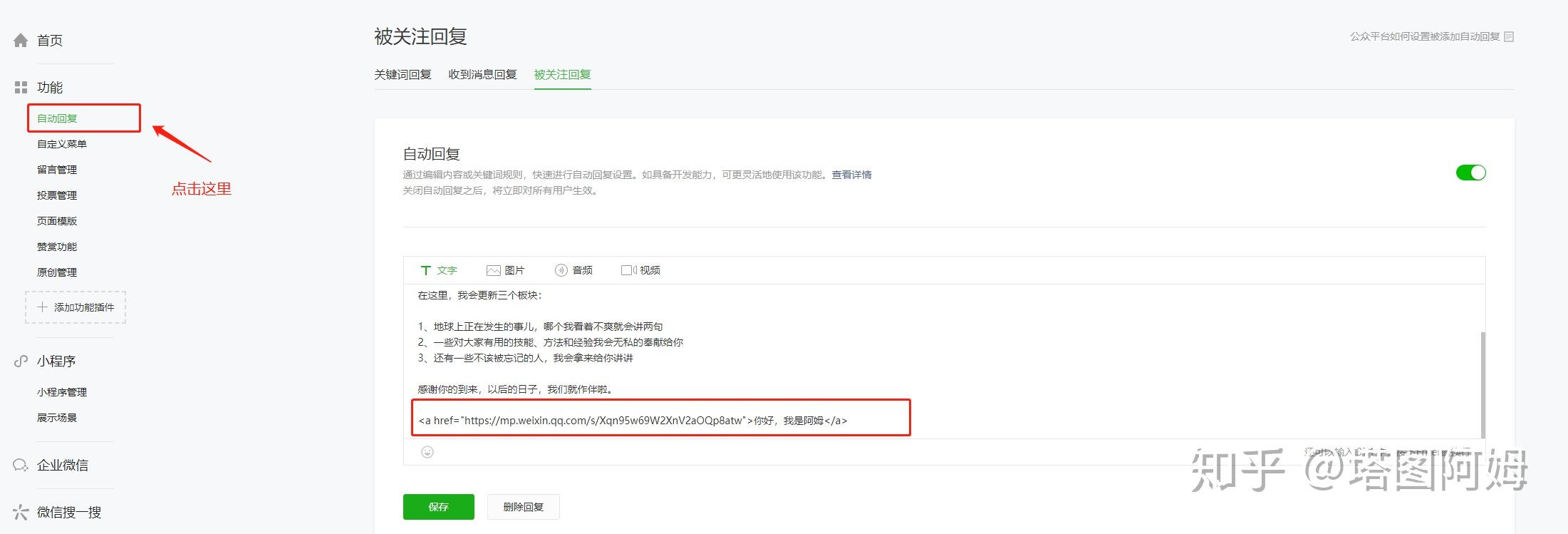Image resolution: width=1568 pixels, height=534 pixels.
Task: Click the 首页 label in the sidebar
Action: click(x=50, y=41)
